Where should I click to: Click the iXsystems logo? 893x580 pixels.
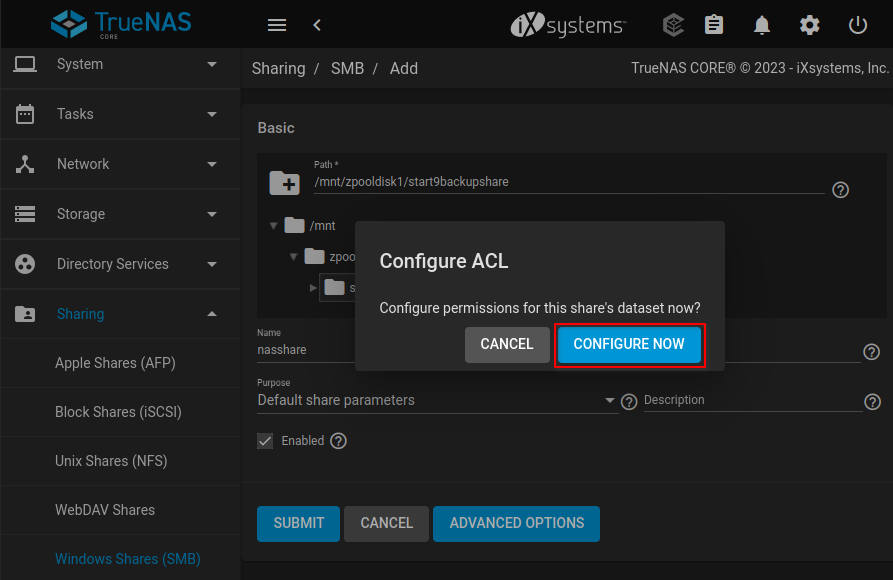[567, 25]
